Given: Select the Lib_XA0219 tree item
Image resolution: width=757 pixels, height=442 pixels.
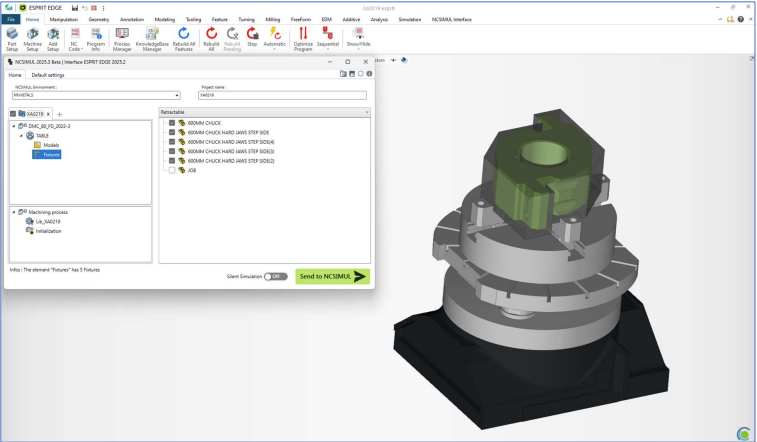Looking at the screenshot, I should coord(43,221).
